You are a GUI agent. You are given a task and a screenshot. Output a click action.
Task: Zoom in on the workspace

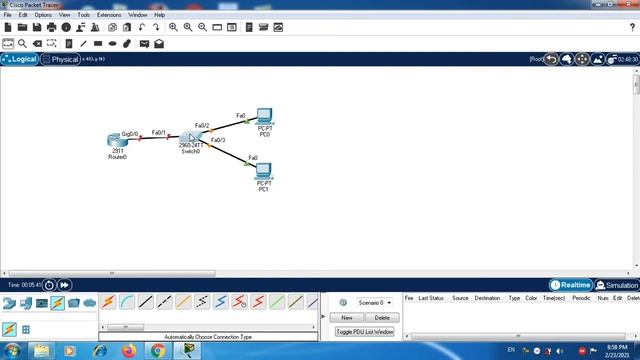[173, 27]
